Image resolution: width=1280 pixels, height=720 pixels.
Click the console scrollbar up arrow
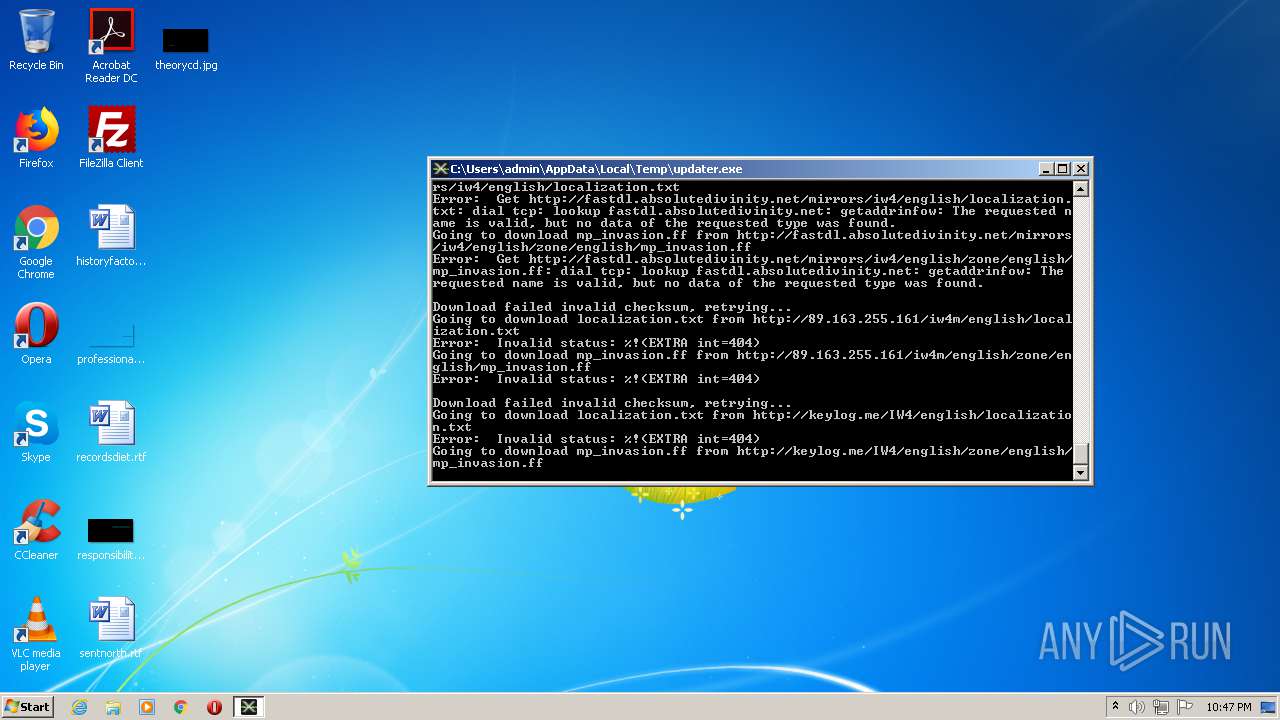[1080, 189]
